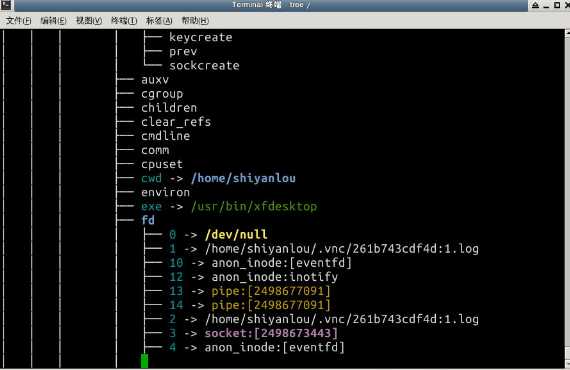Screen dimensions: 570x370
Task: Click the 'cwd' symlink name
Action: point(151,178)
